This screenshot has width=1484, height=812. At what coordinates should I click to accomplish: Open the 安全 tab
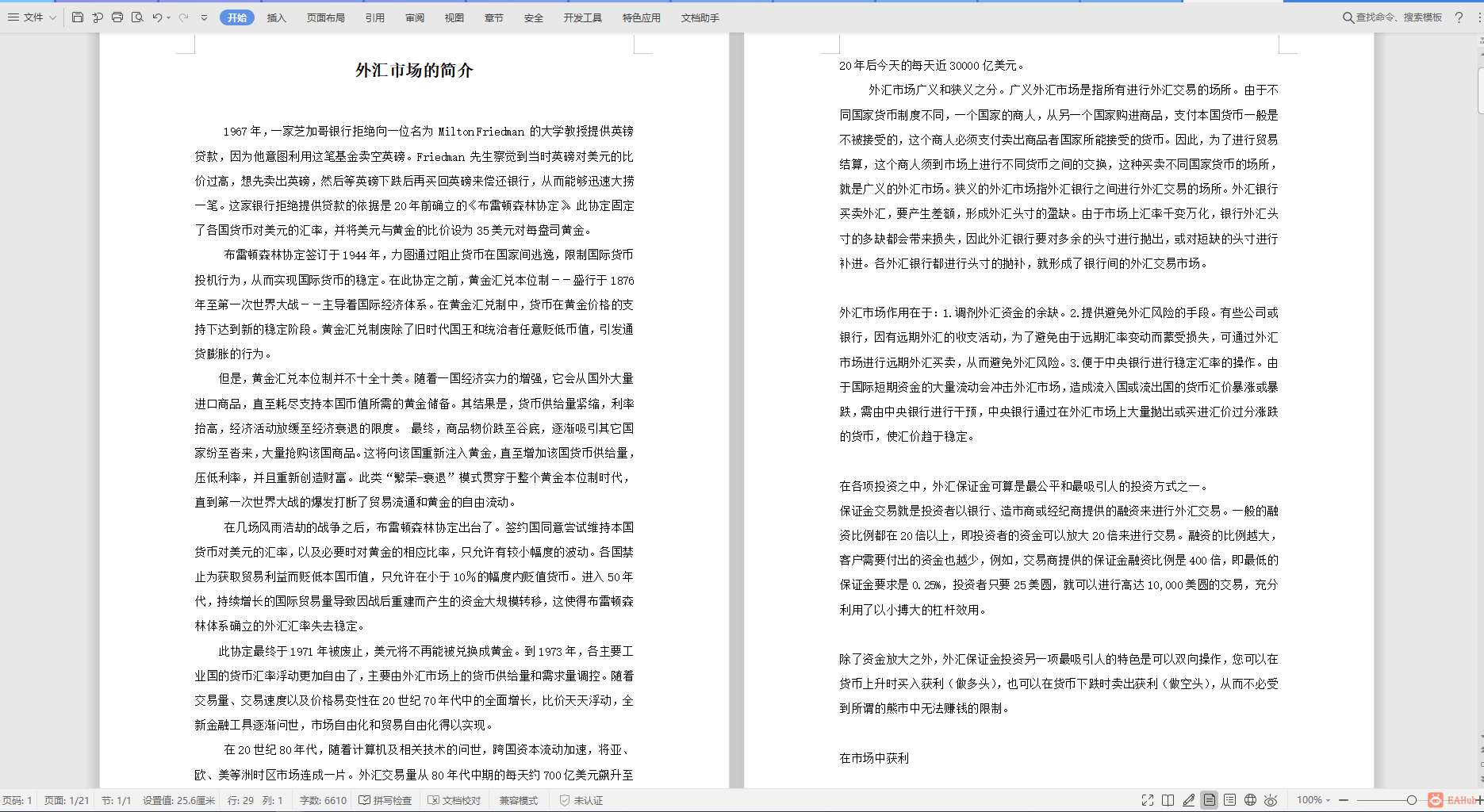point(534,17)
